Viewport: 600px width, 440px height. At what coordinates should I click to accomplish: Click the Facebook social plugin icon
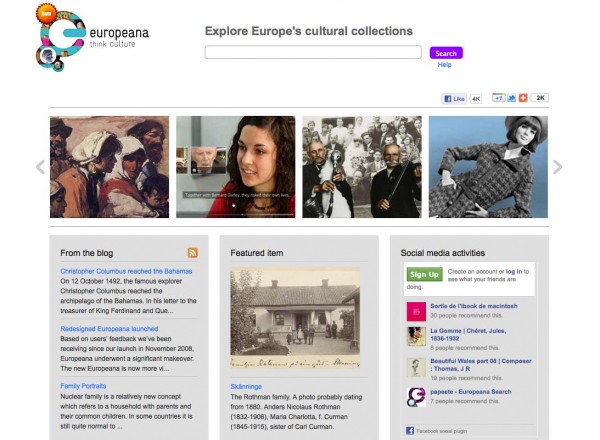[410, 431]
